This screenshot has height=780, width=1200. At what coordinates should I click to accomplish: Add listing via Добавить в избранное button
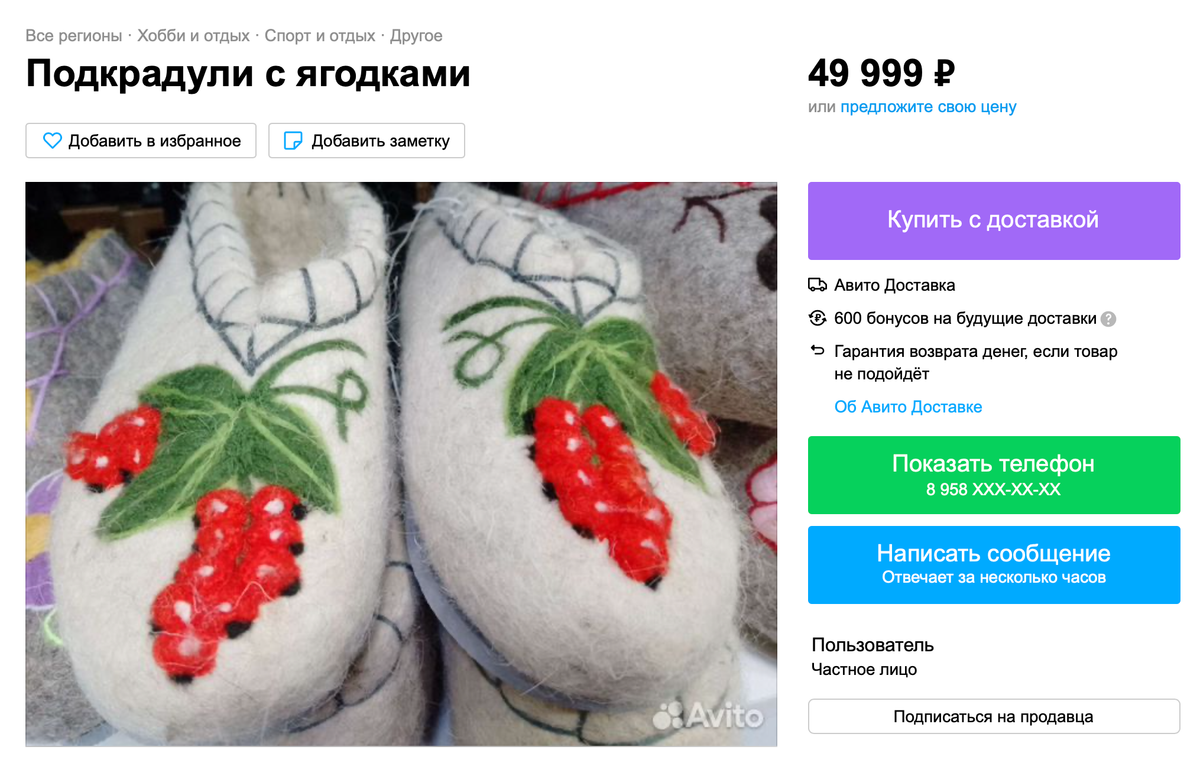coord(141,141)
